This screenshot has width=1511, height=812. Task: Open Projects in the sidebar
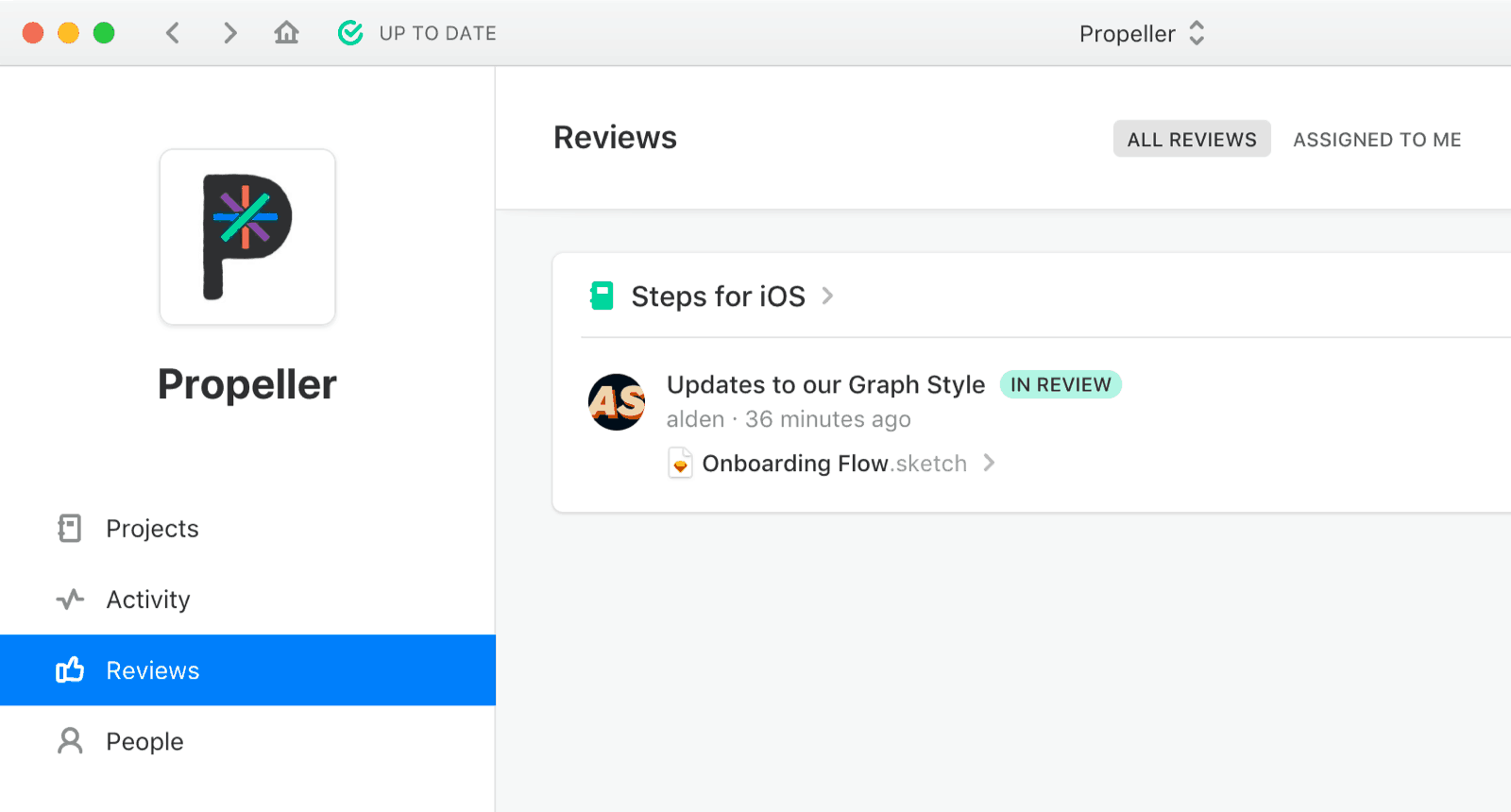(247, 528)
